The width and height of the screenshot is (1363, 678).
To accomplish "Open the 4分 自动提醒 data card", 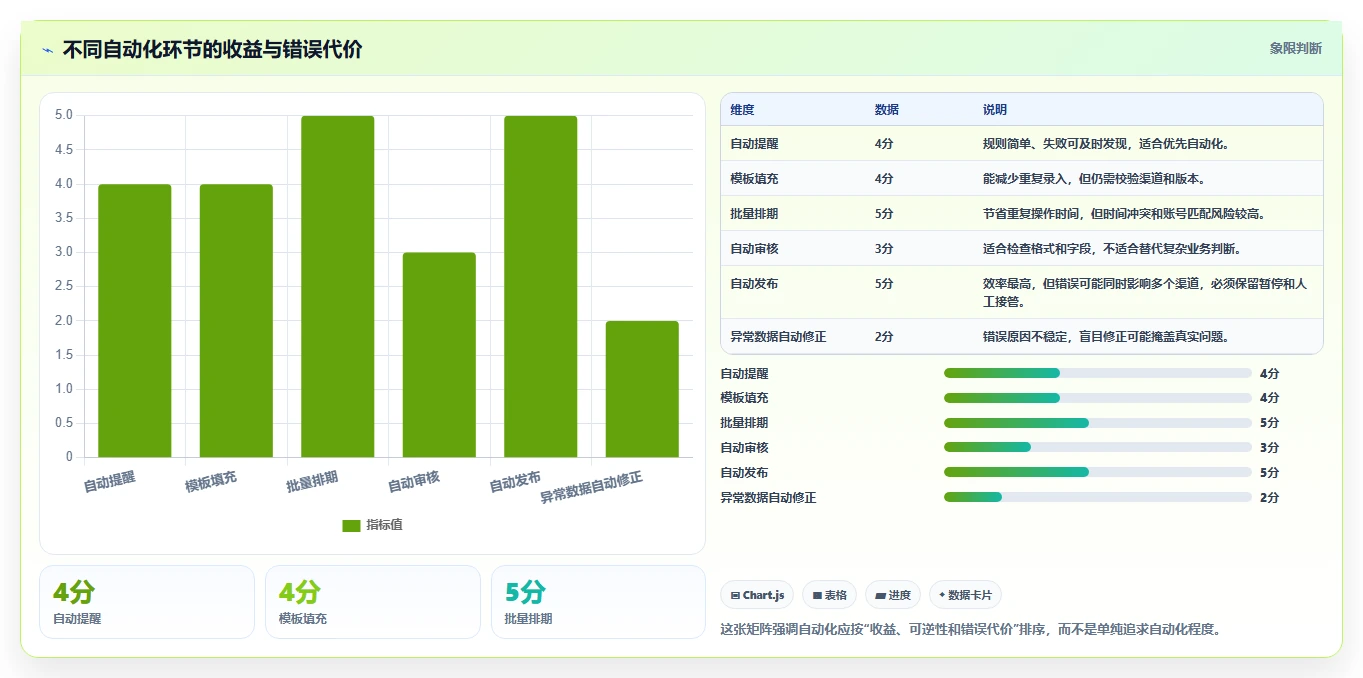I will click(147, 602).
